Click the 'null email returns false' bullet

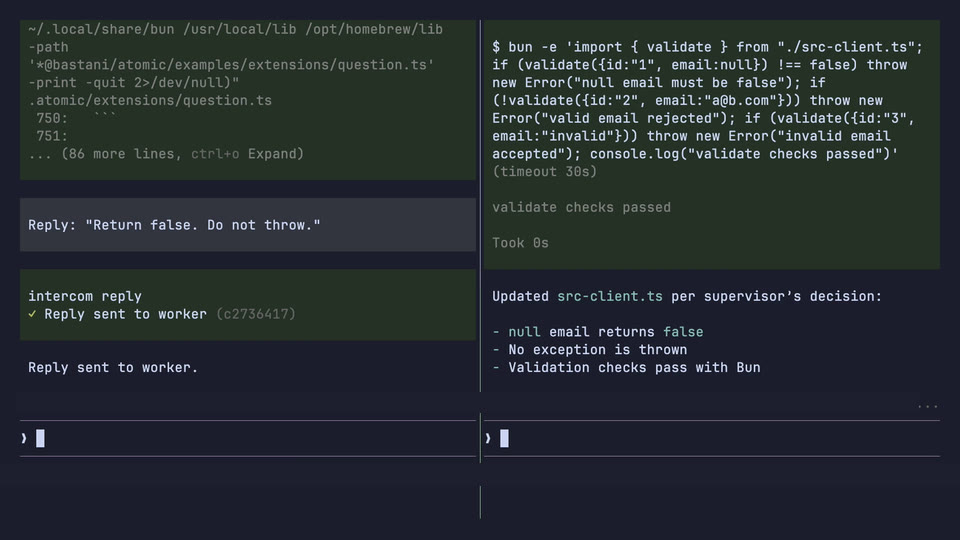(x=598, y=332)
